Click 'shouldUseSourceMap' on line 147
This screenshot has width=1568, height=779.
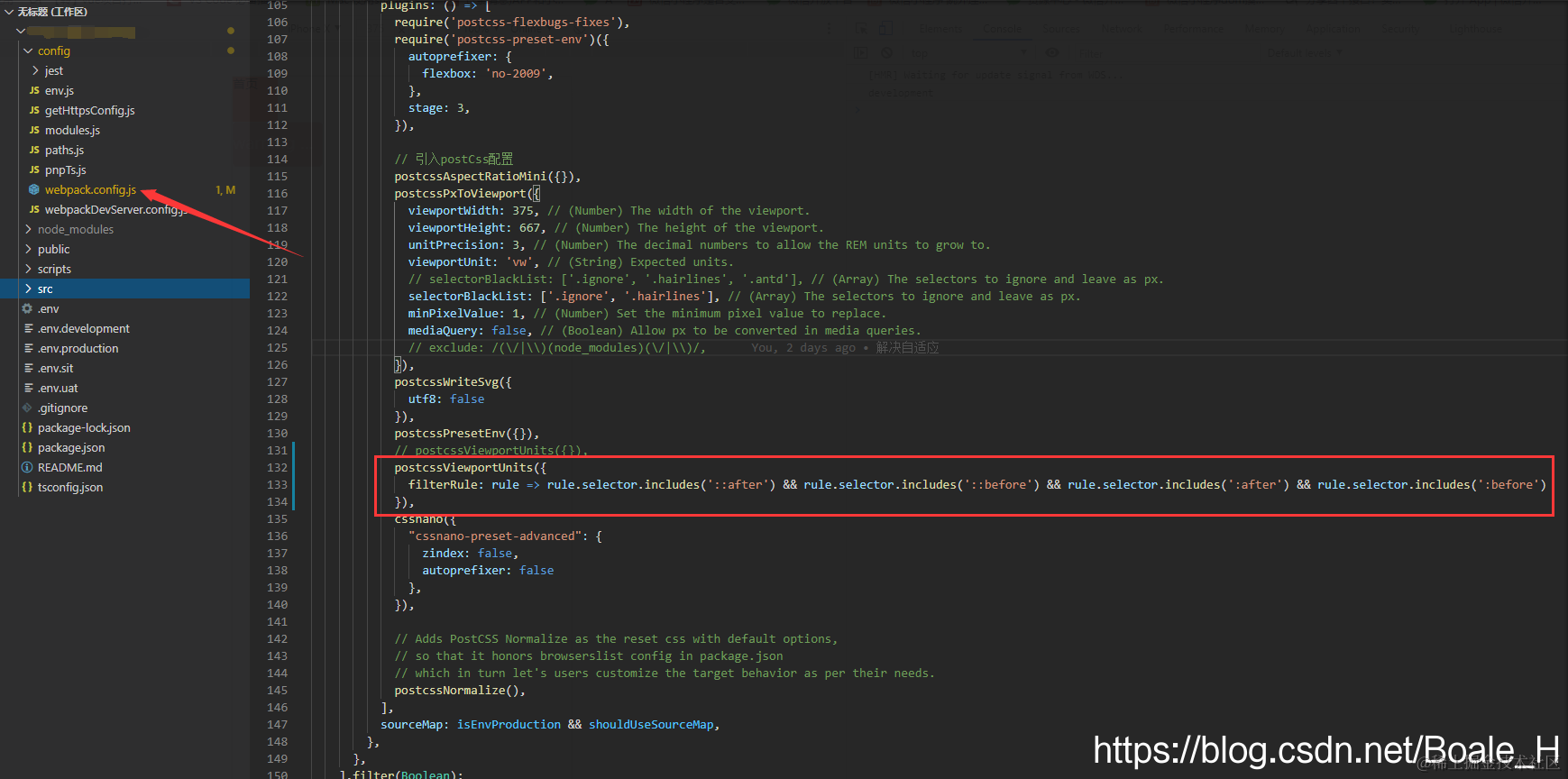(651, 725)
